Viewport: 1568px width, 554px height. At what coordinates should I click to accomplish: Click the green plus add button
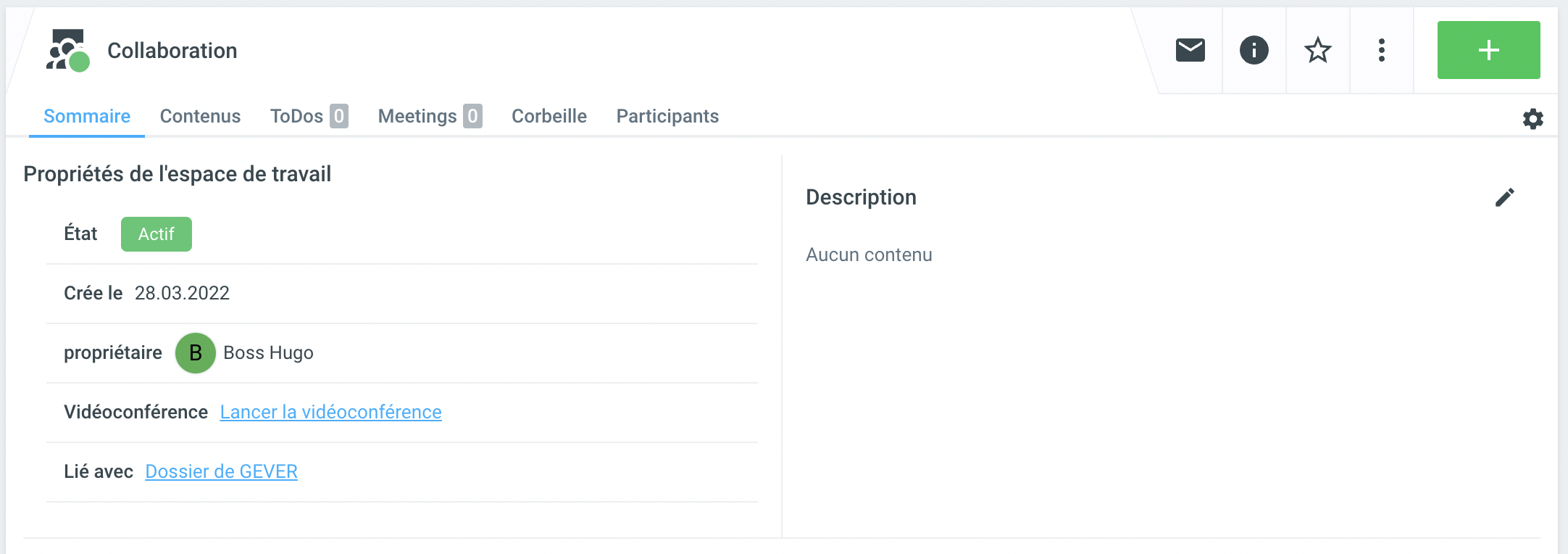(1488, 50)
